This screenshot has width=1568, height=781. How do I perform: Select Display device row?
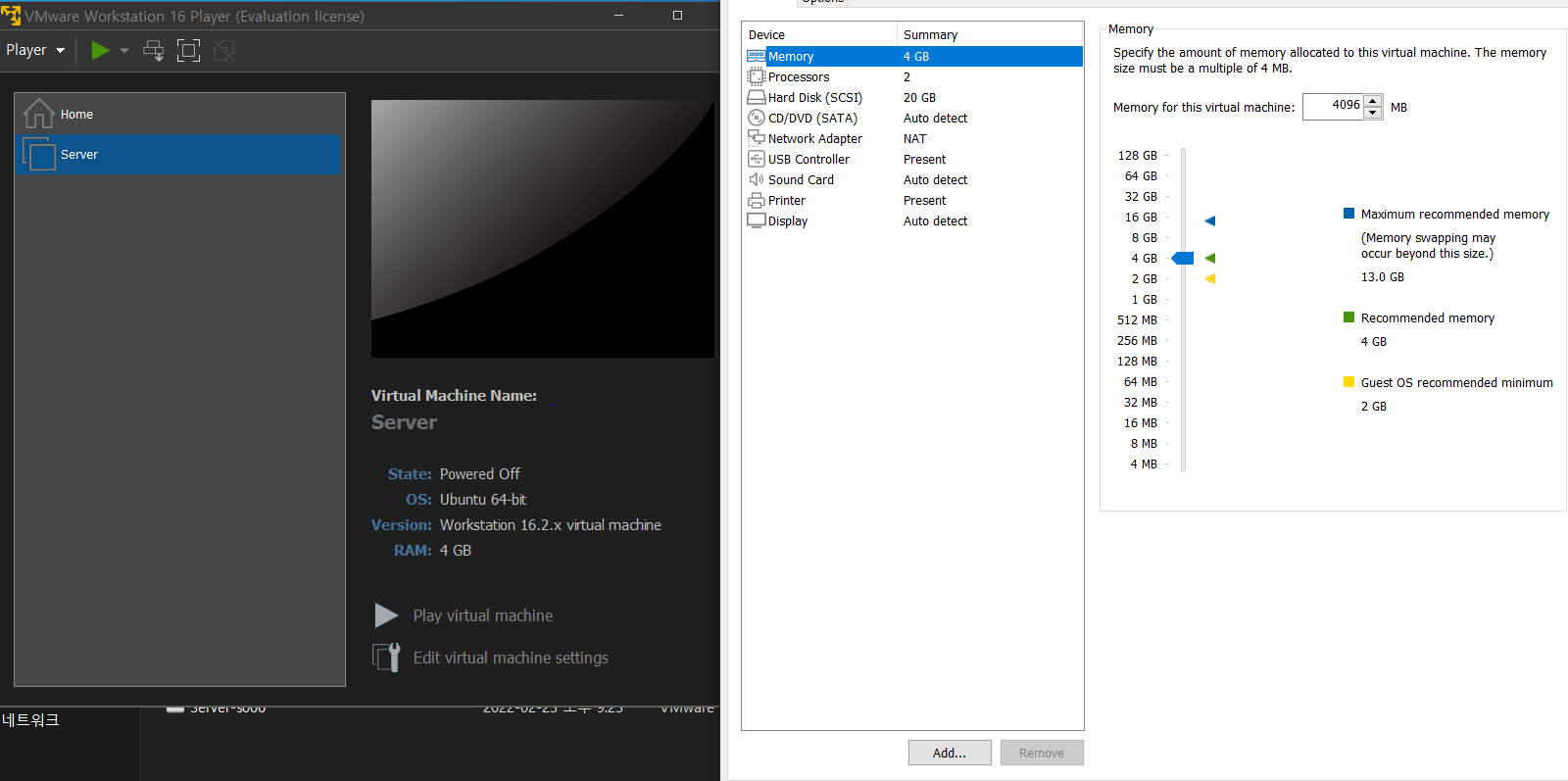pos(913,221)
